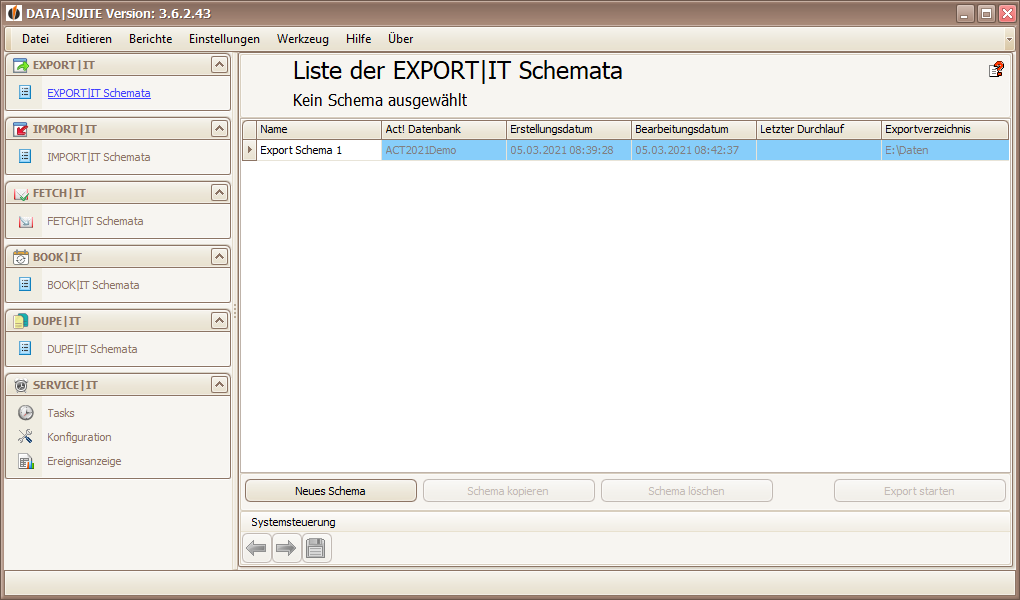
Task: Collapse the EXPORT|IT panel
Action: coord(219,64)
